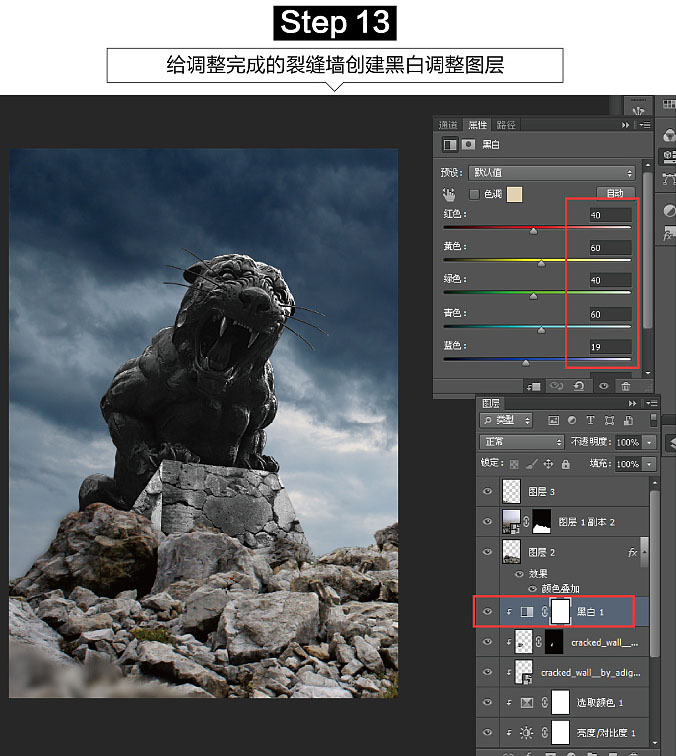Image resolution: width=676 pixels, height=756 pixels.
Task: Open the 正常 blend mode dropdown
Action: click(x=522, y=442)
